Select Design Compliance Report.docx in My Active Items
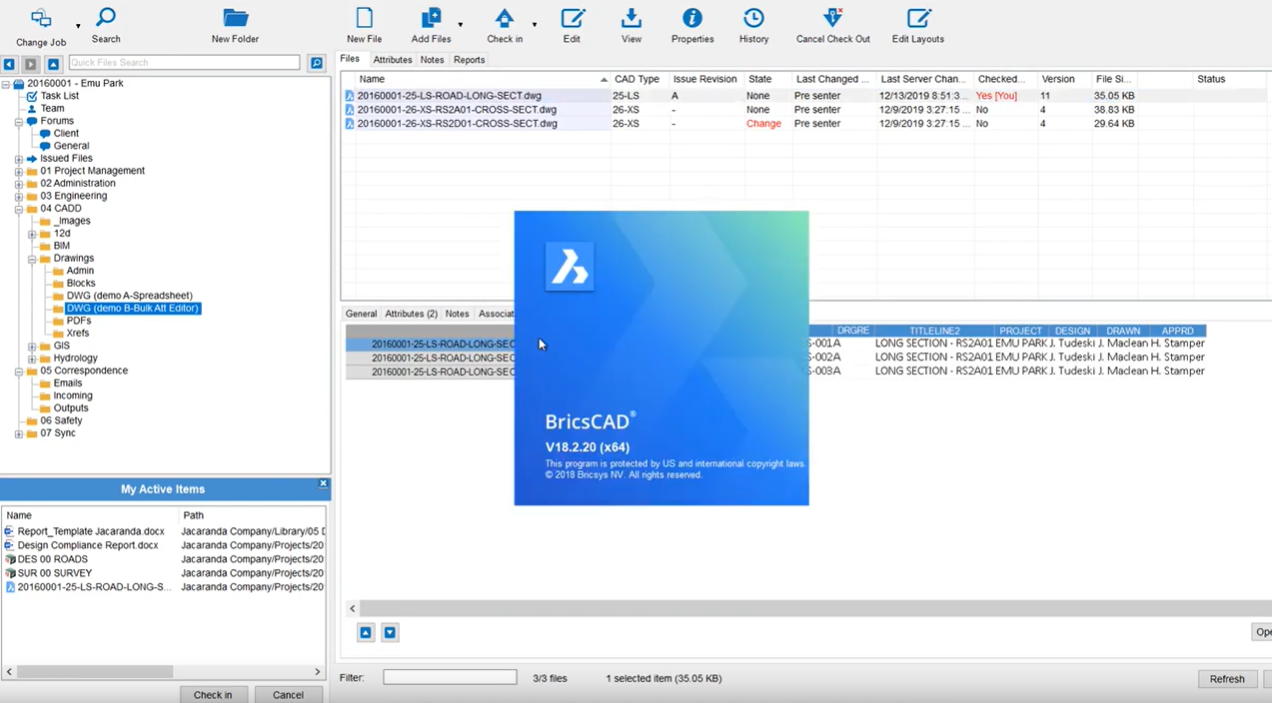This screenshot has height=703, width=1272. click(x=88, y=546)
